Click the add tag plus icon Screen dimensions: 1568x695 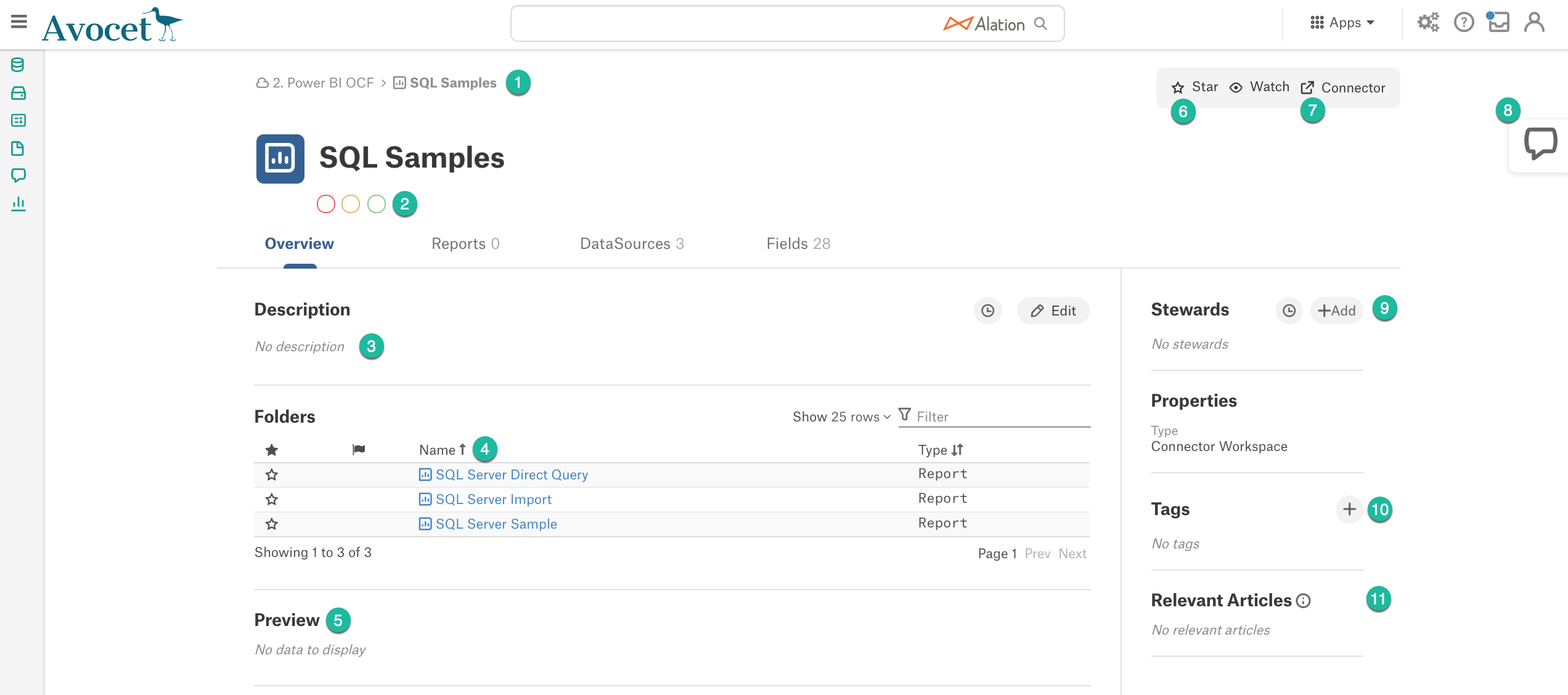1349,510
